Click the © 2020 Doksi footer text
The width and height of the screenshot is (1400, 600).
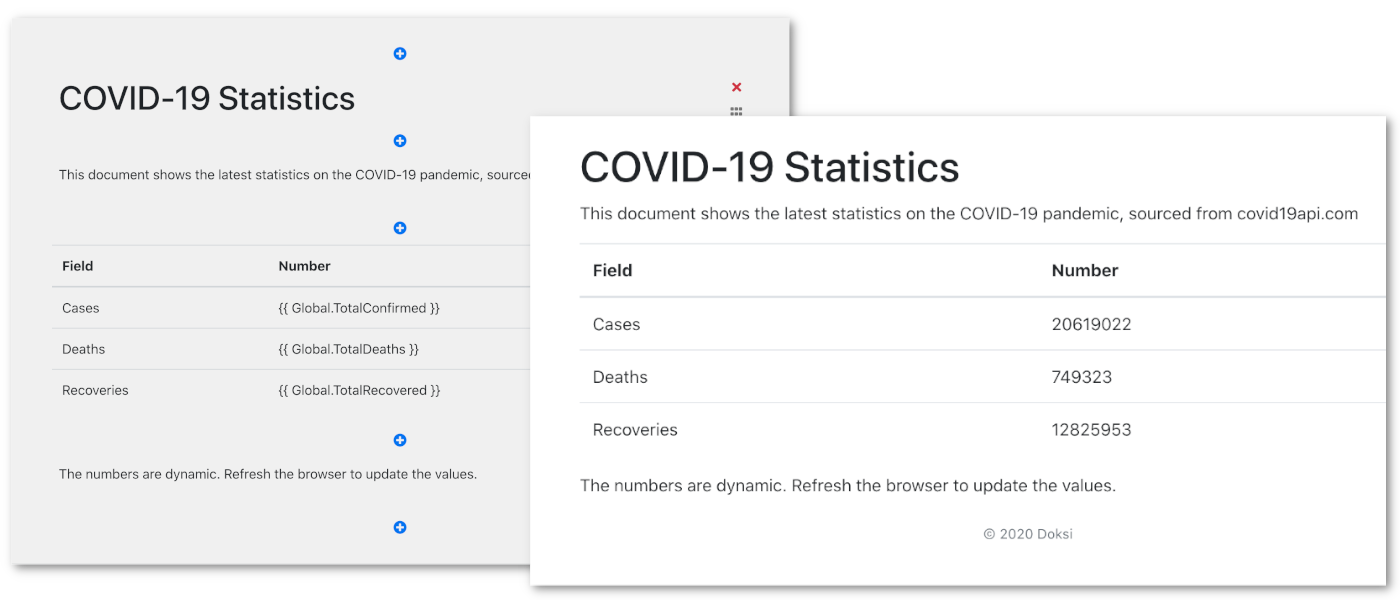click(1028, 534)
